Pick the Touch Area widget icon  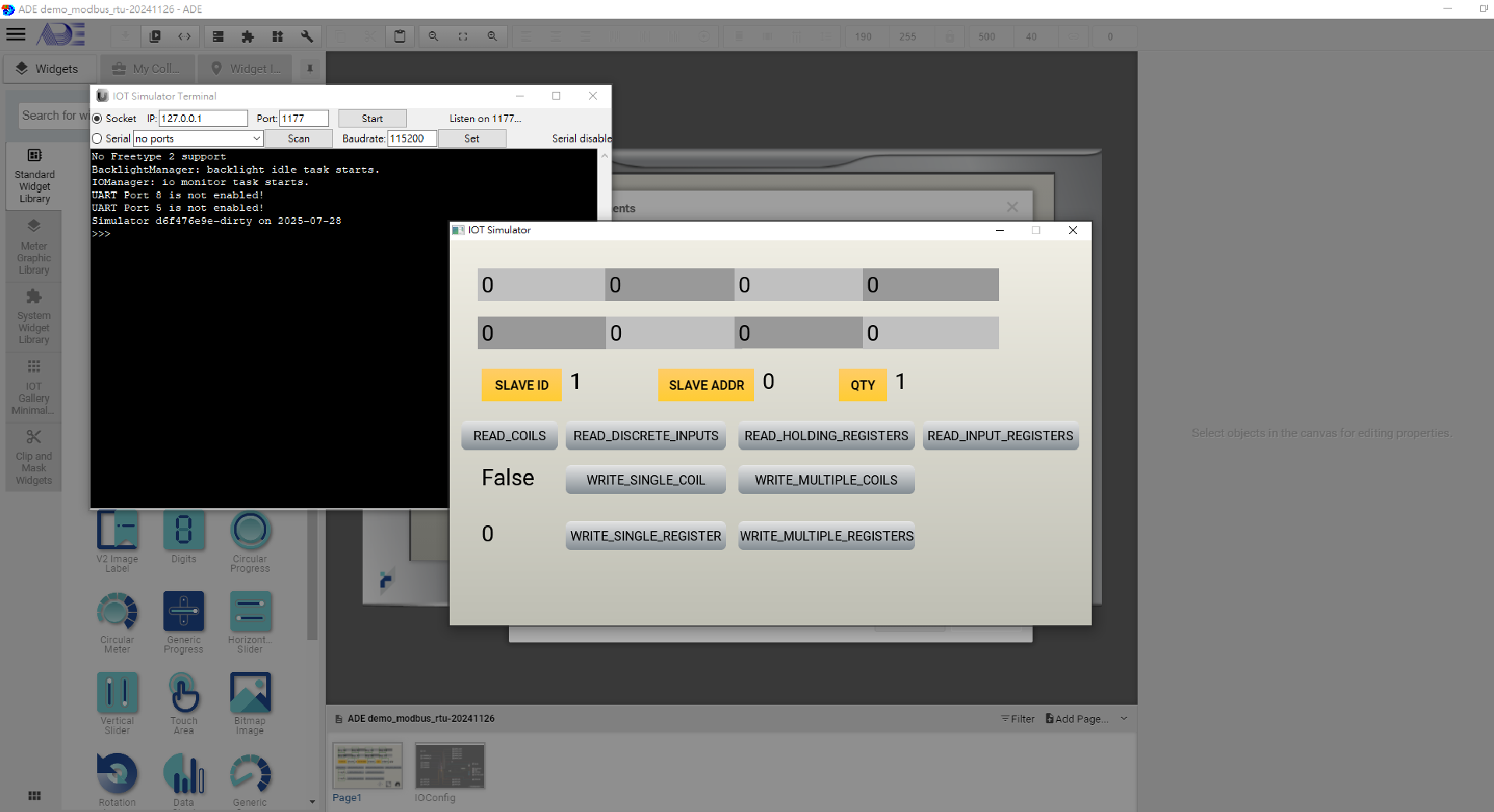(x=184, y=693)
